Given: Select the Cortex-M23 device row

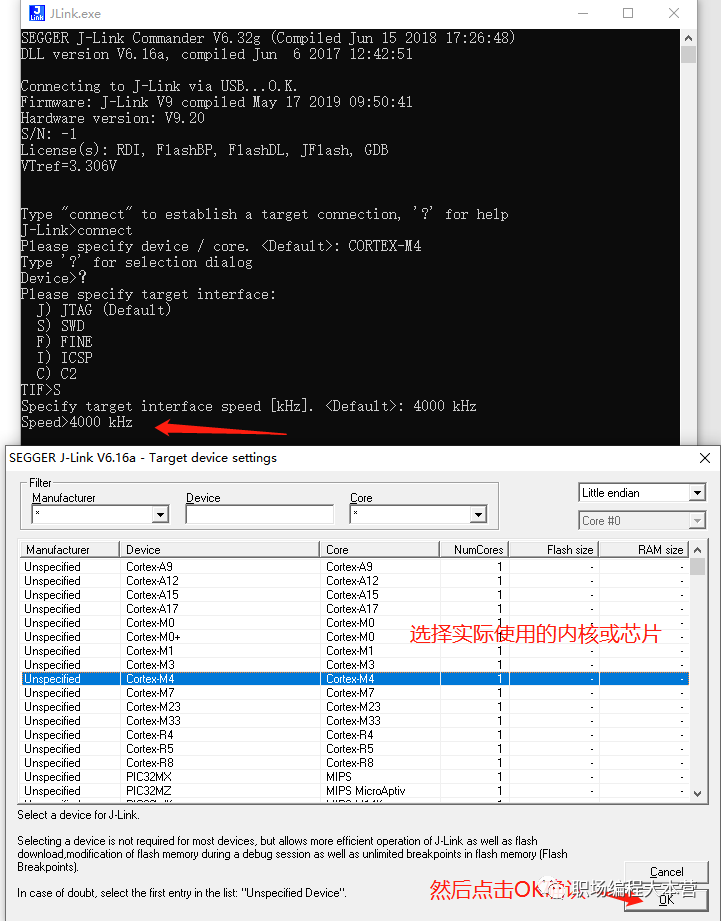Looking at the screenshot, I should pos(355,707).
